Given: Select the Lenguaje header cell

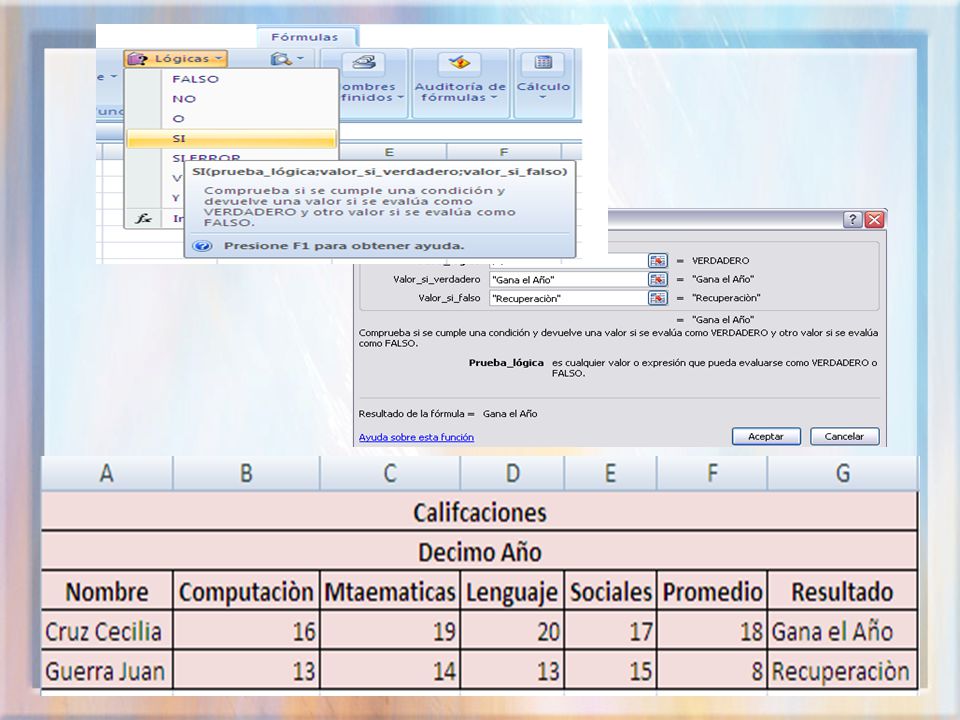Looking at the screenshot, I should click(512, 591).
